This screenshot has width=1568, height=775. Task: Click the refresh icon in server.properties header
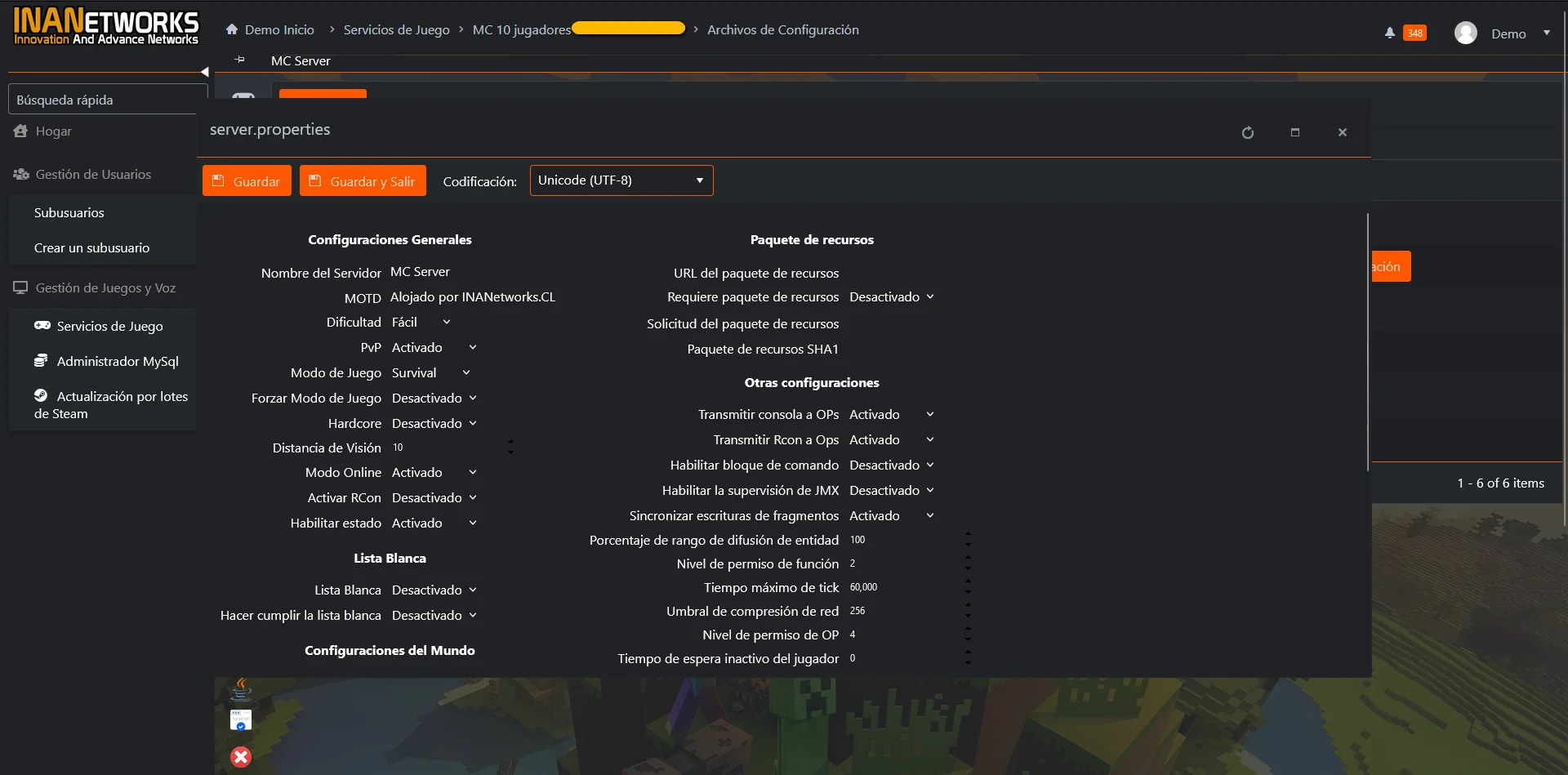(x=1247, y=133)
